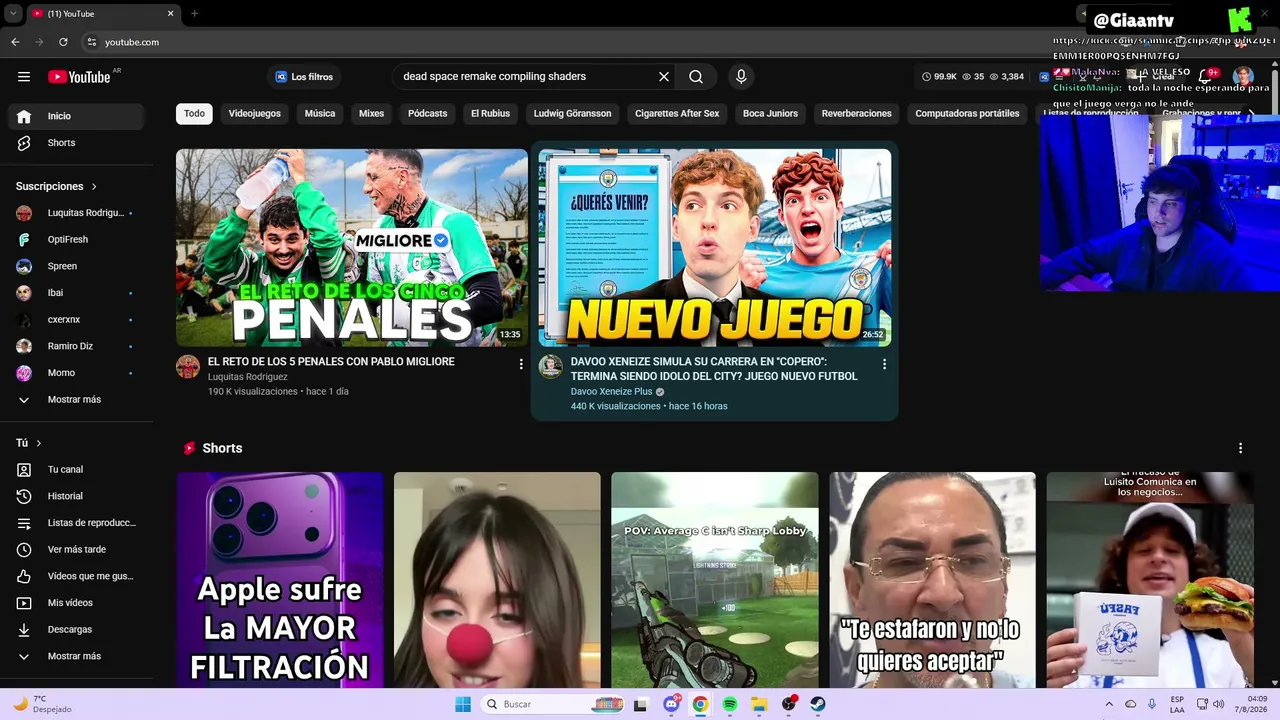Open the 5 Penales video title link
1280x720 pixels.
pyautogui.click(x=331, y=362)
